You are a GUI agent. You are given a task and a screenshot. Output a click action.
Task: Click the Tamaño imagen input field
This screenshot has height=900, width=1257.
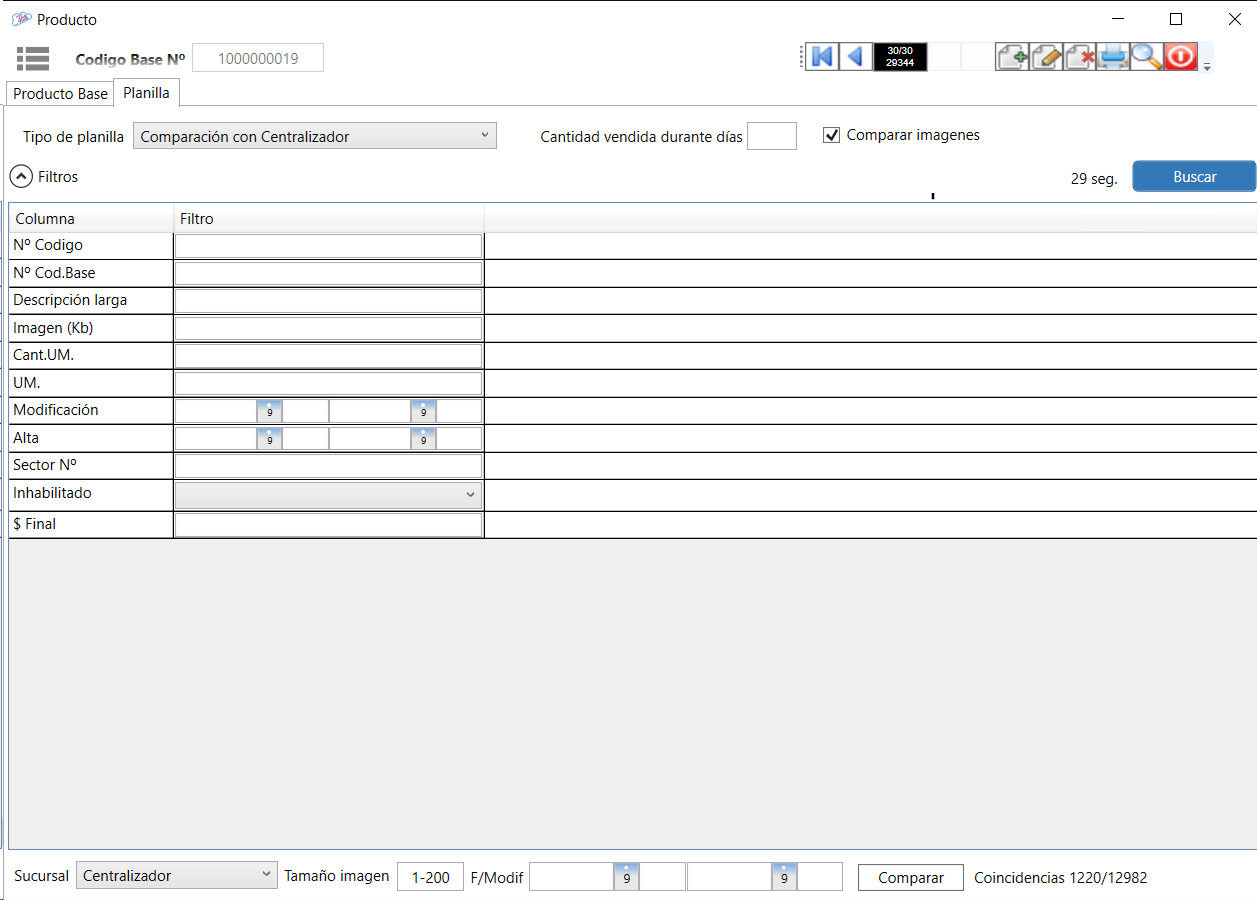[431, 877]
